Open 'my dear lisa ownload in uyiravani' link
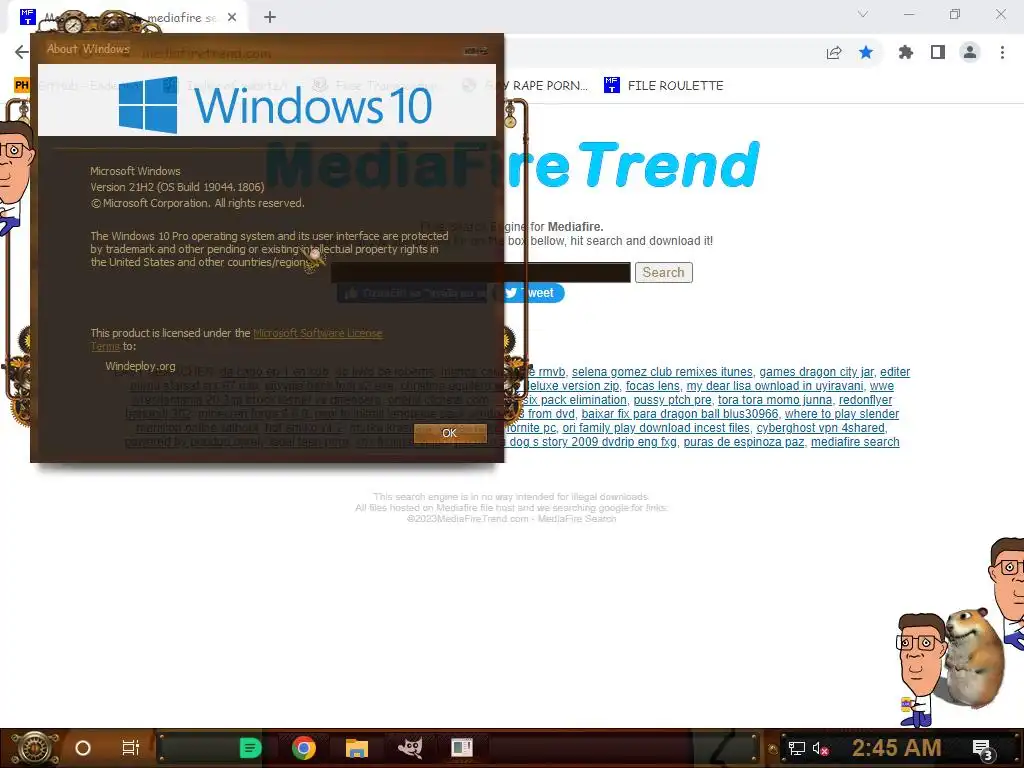The width and height of the screenshot is (1024, 768). click(775, 386)
